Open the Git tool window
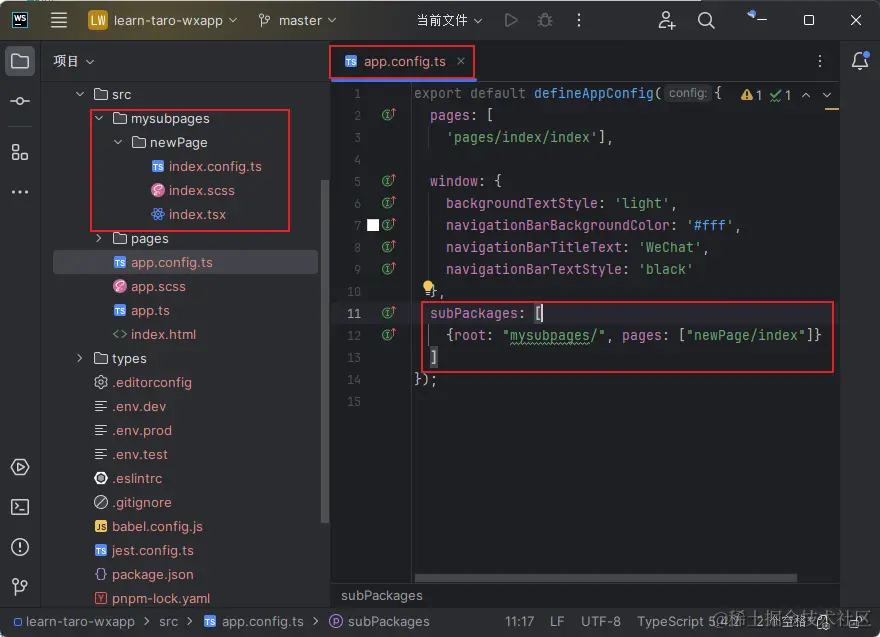This screenshot has height=637, width=880. 20,586
